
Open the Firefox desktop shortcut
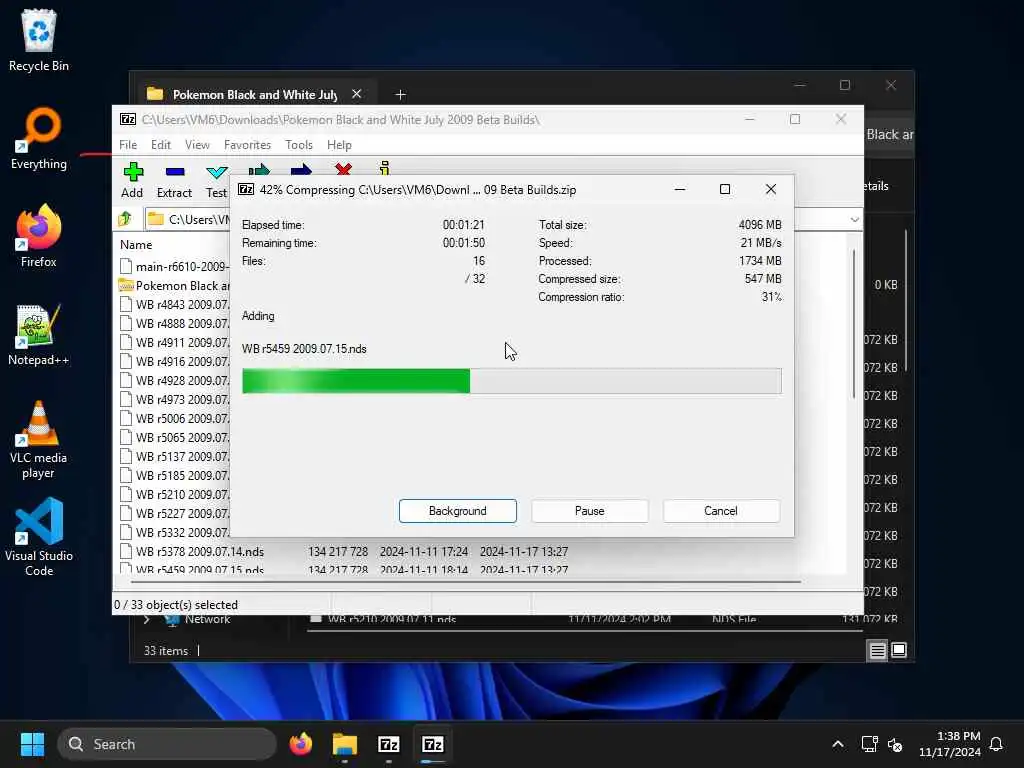point(39,236)
